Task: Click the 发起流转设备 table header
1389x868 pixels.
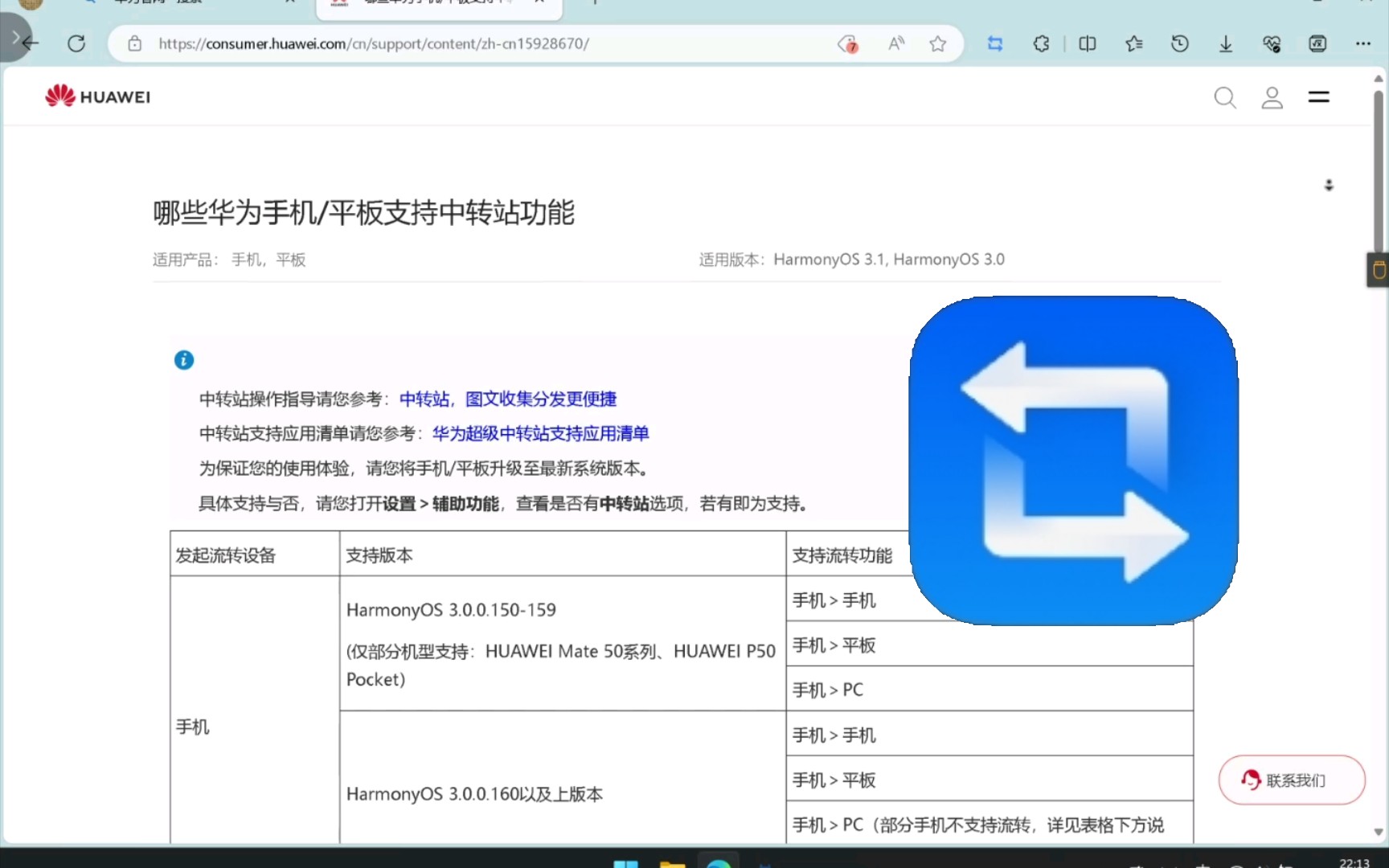Action: click(255, 554)
